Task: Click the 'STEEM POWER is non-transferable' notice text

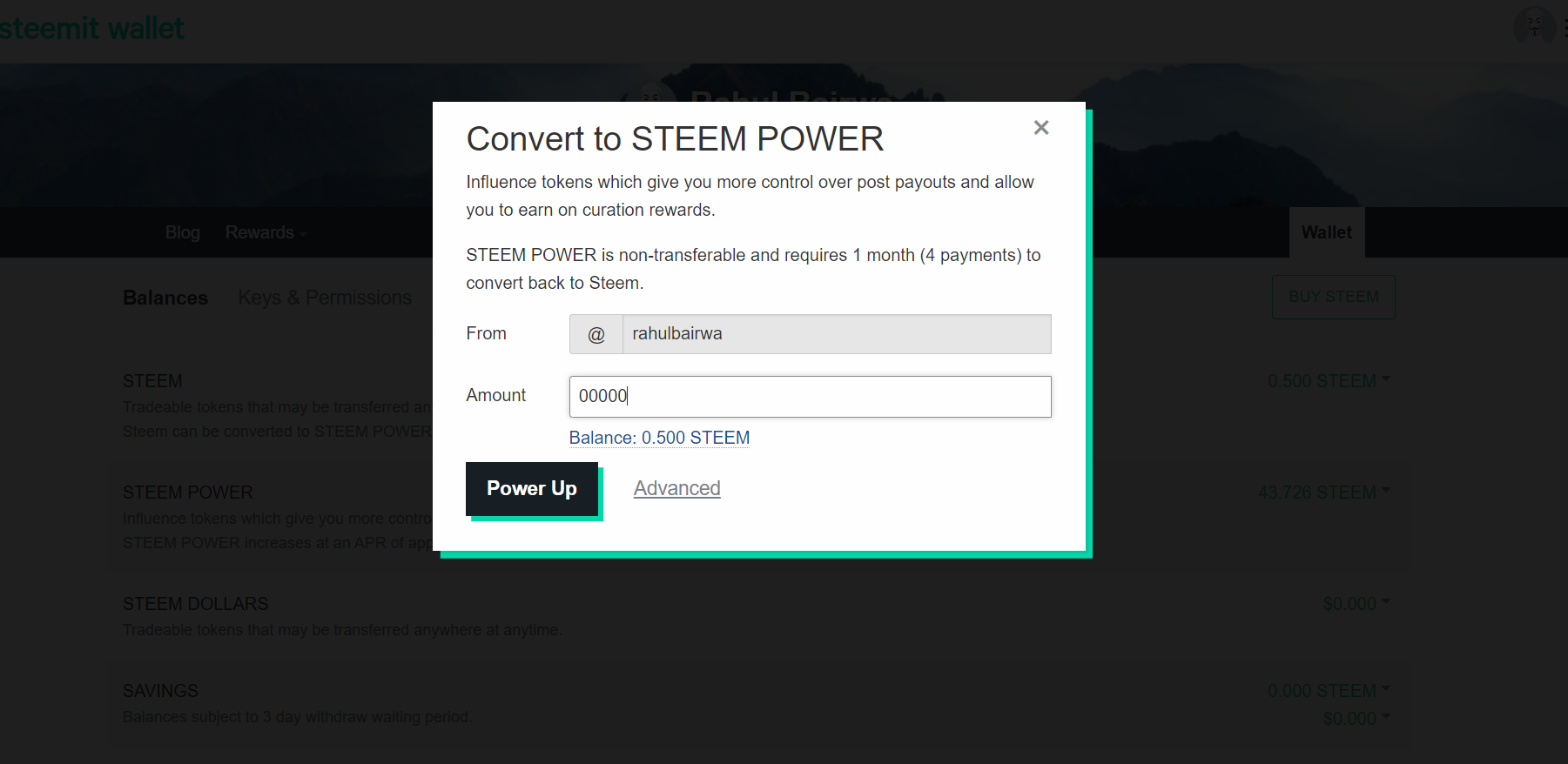Action: click(753, 269)
